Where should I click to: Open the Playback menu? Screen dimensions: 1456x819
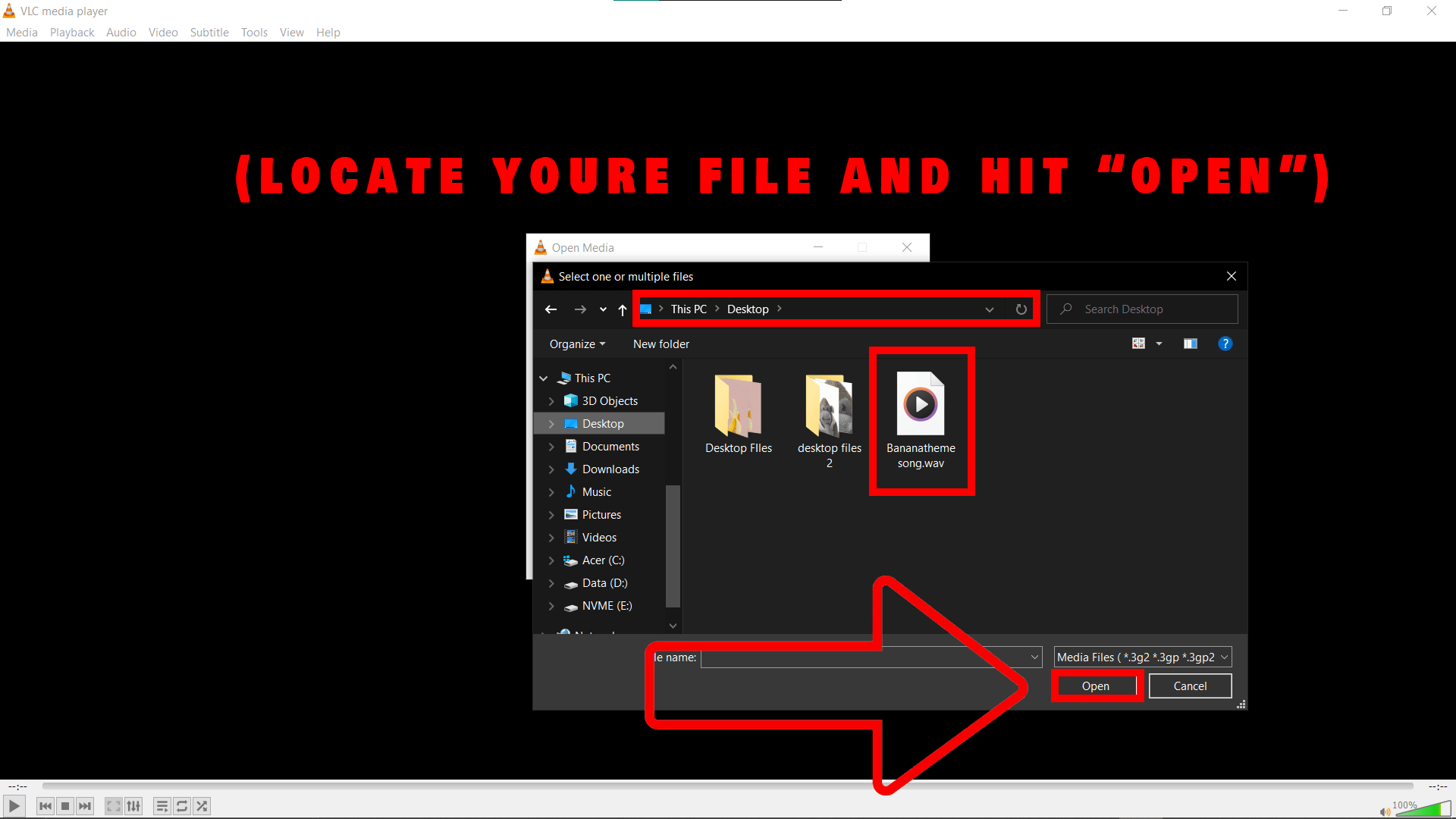(71, 32)
